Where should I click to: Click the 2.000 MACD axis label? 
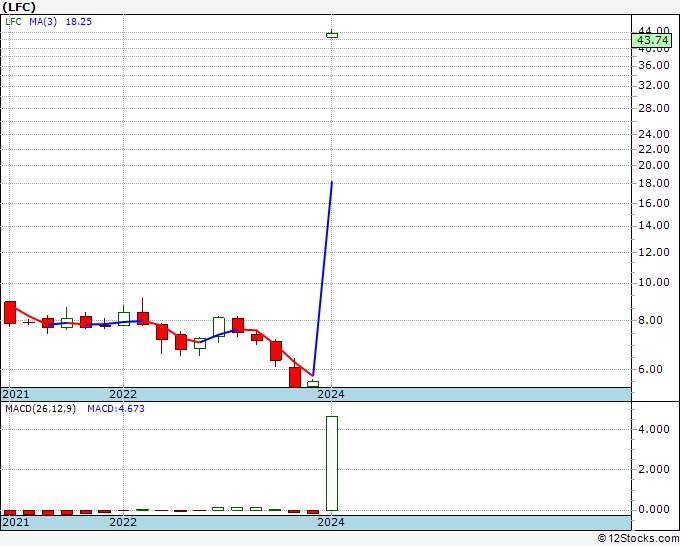coord(654,469)
